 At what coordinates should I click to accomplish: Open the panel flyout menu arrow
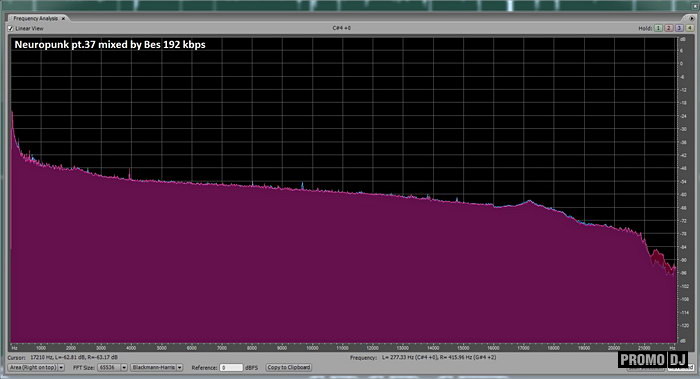(691, 19)
